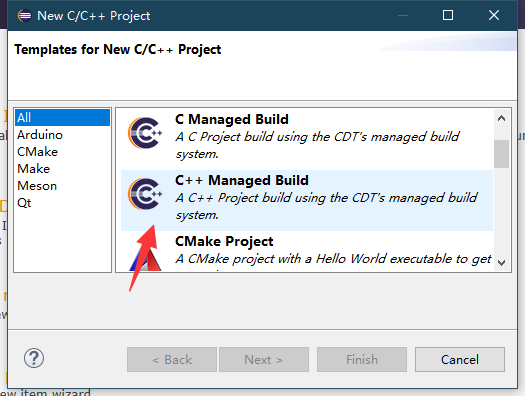Screen dimensions: 525x396
Task: Click the Eclipse logo in title bar
Action: click(x=25, y=15)
